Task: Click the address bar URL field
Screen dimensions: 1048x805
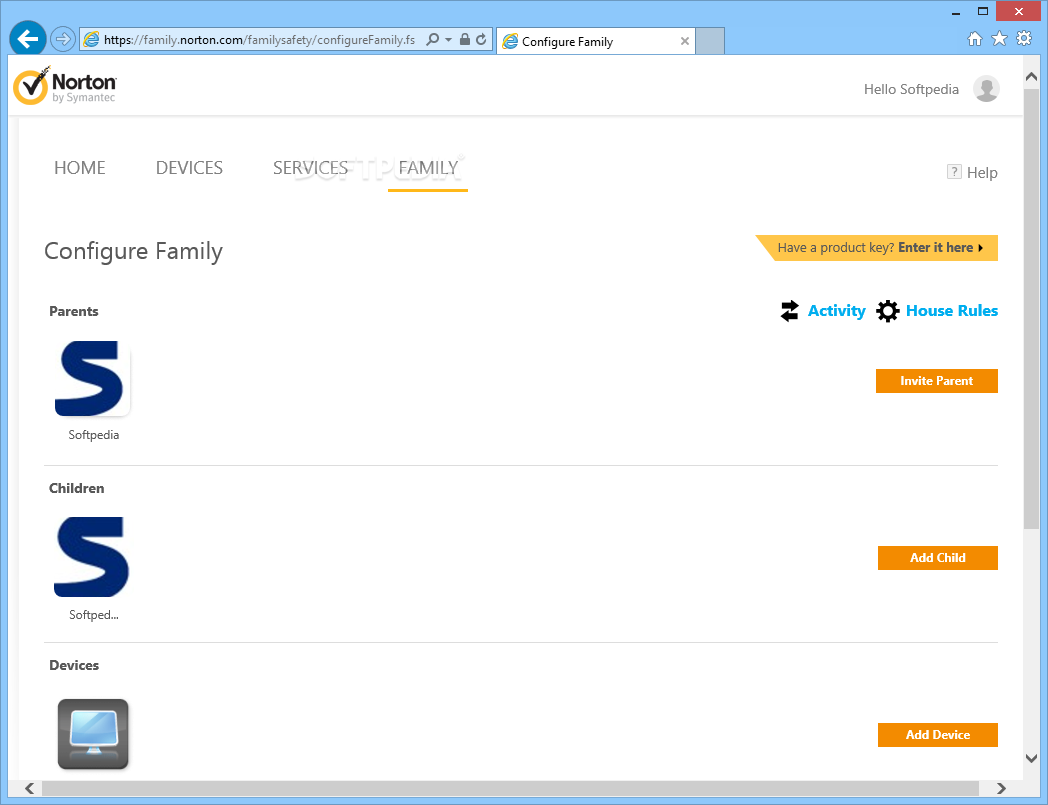Action: (x=259, y=40)
